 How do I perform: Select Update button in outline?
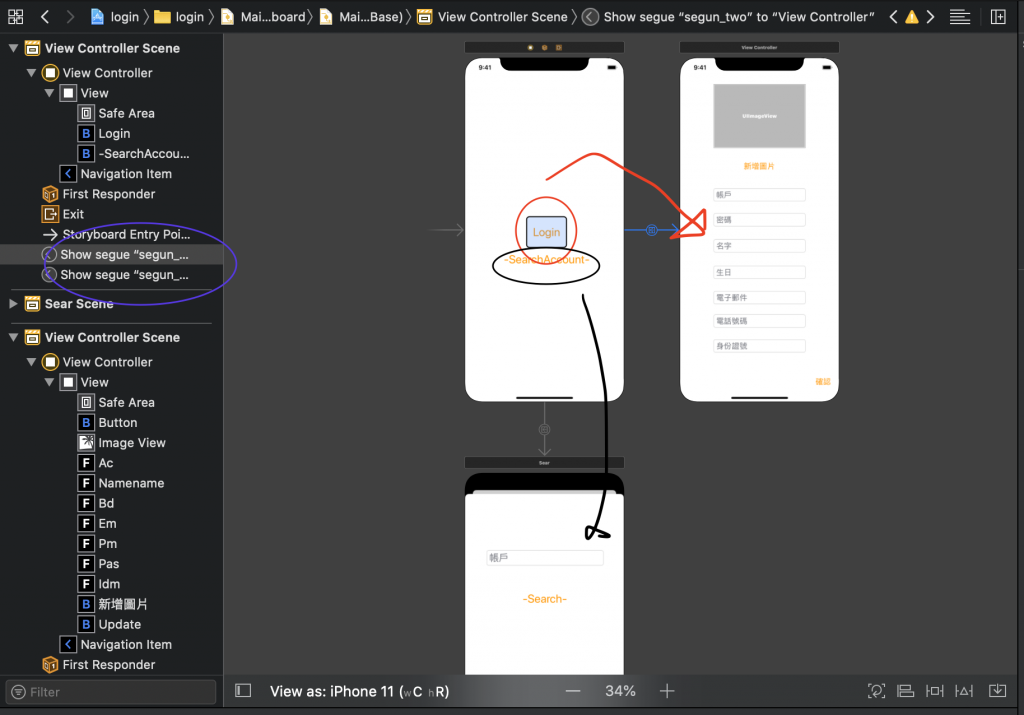pos(109,625)
